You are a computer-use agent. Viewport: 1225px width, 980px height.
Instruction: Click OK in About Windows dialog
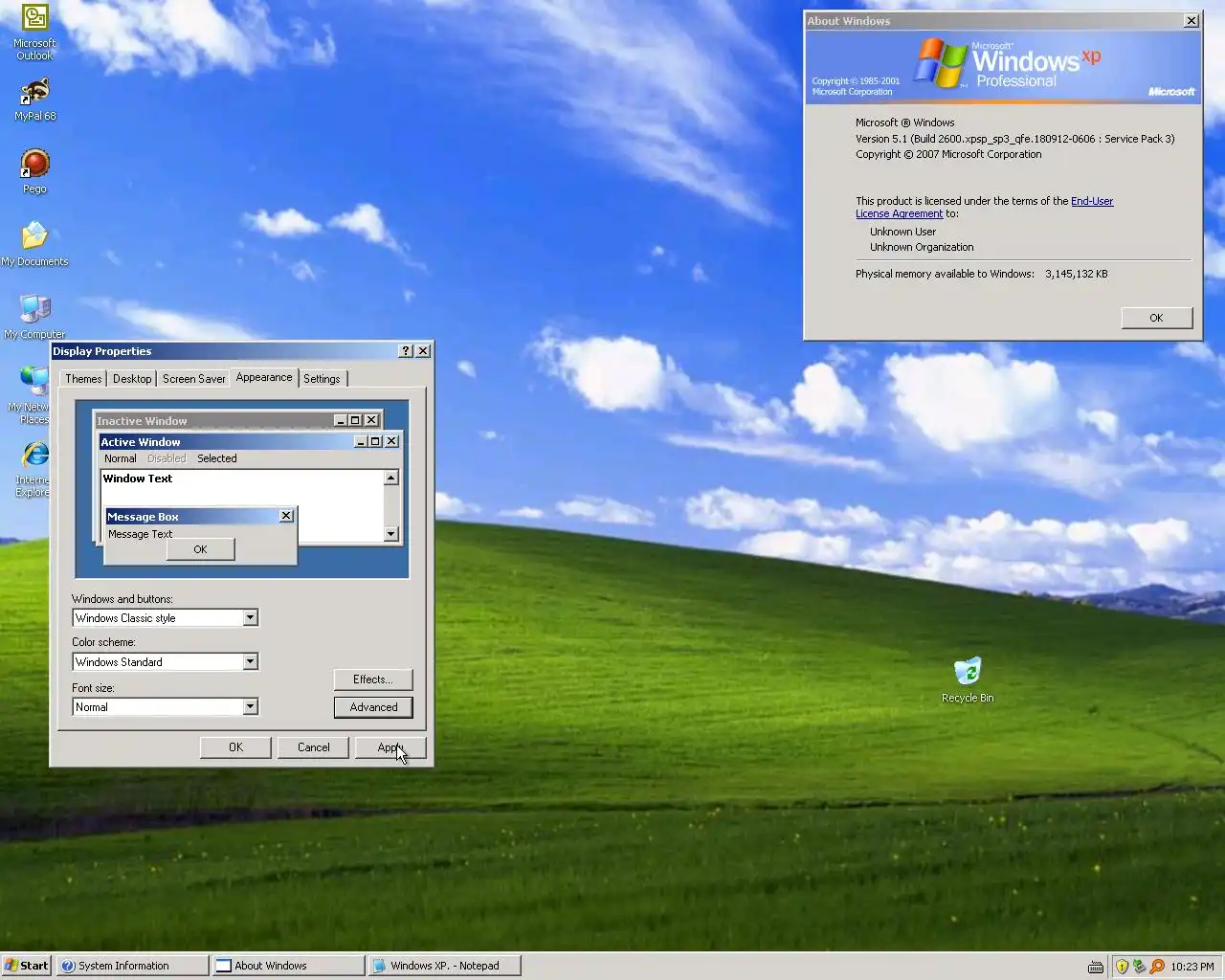(1156, 318)
